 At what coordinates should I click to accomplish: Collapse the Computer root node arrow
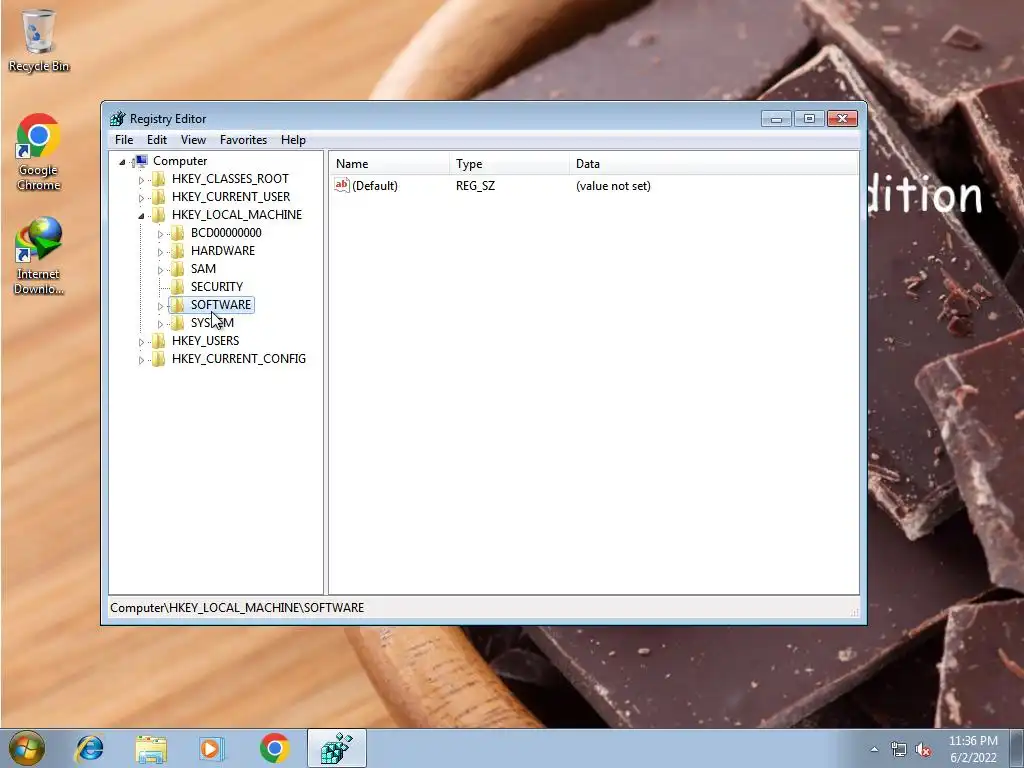[122, 162]
